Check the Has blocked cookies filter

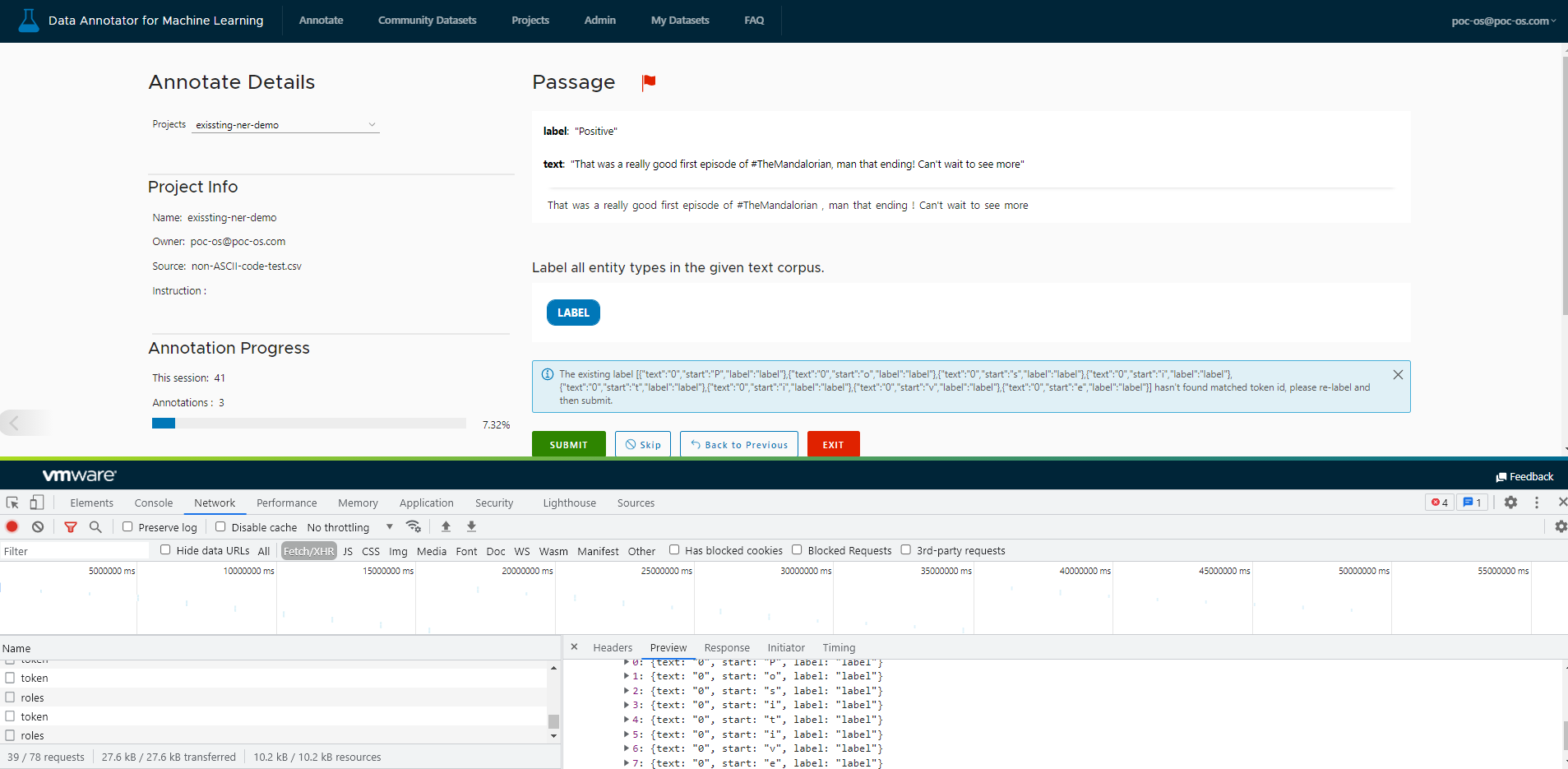point(673,549)
